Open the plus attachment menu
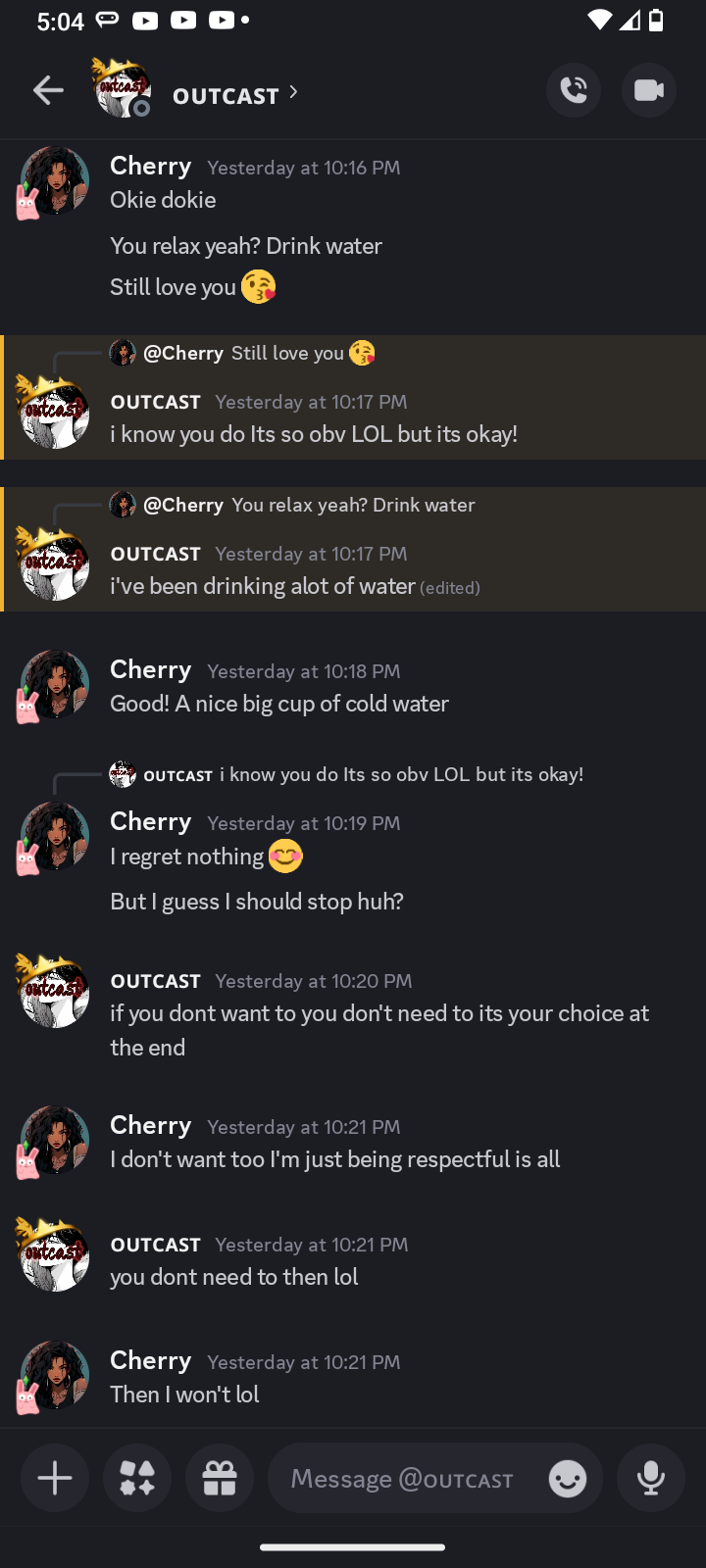The image size is (706, 1568). [x=55, y=1478]
